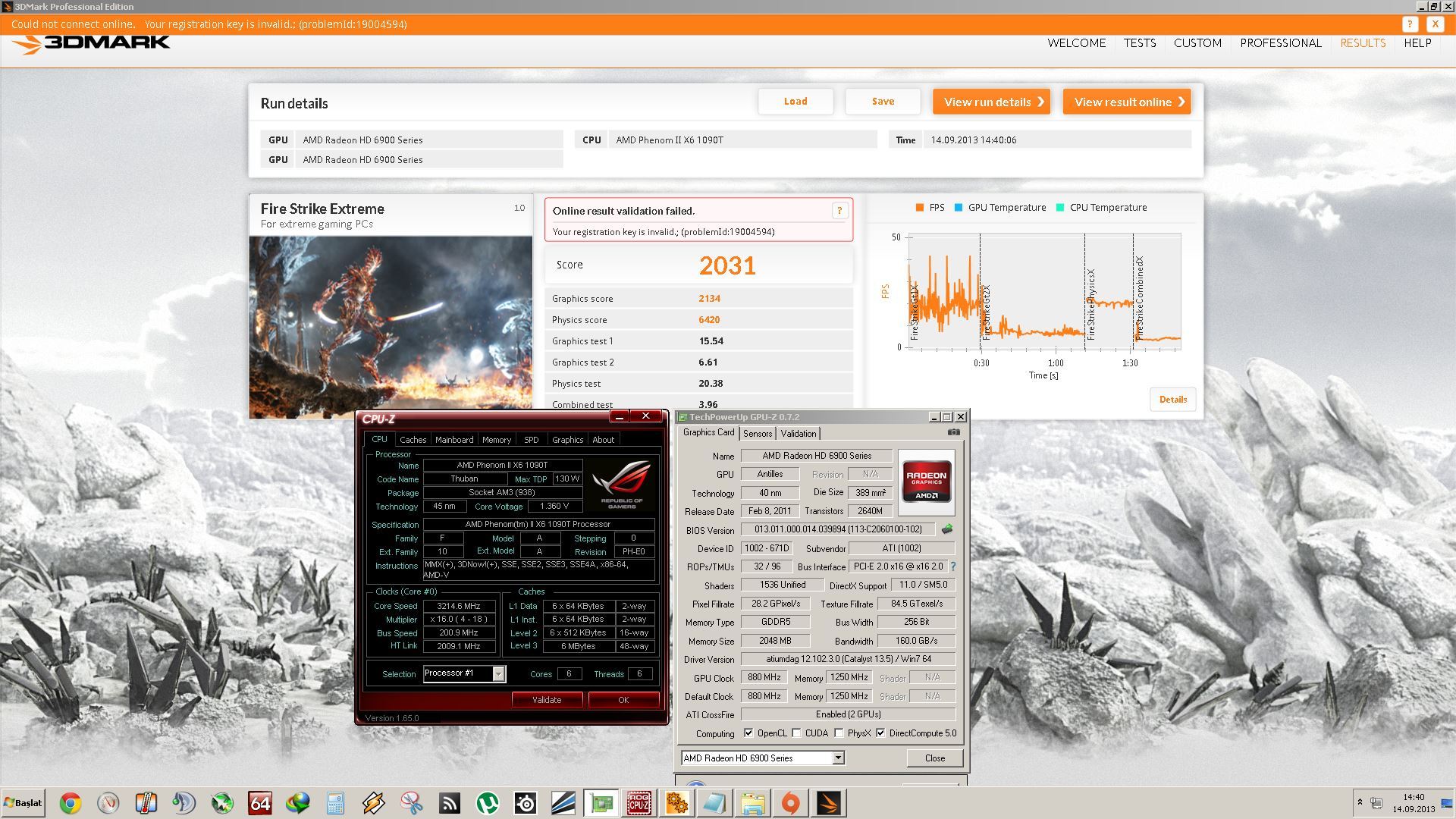
Task: Expand the GPU-Z Radeon HD 6900 dropdown
Action: (838, 758)
